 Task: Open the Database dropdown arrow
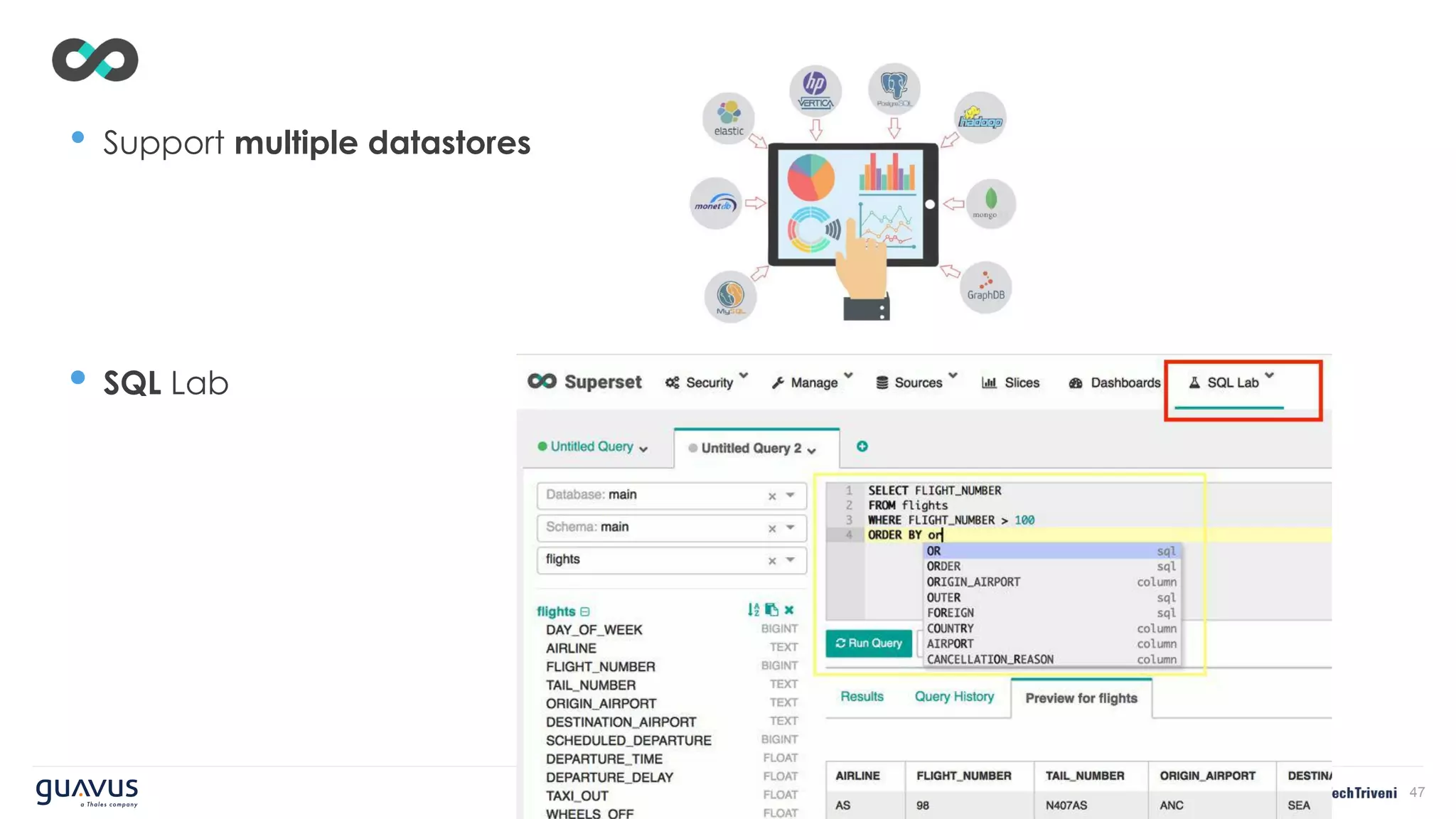point(791,495)
